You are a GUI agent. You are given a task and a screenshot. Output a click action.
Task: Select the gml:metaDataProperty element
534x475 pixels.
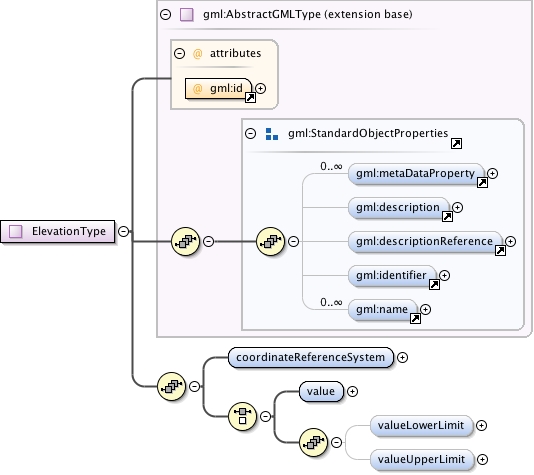point(416,174)
